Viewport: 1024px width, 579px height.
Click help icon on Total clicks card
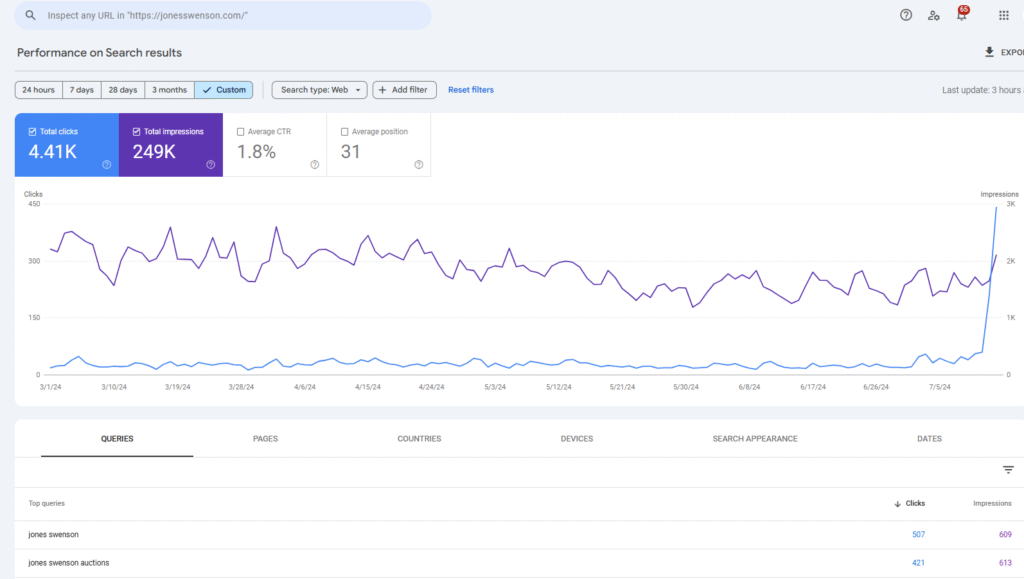[106, 165]
